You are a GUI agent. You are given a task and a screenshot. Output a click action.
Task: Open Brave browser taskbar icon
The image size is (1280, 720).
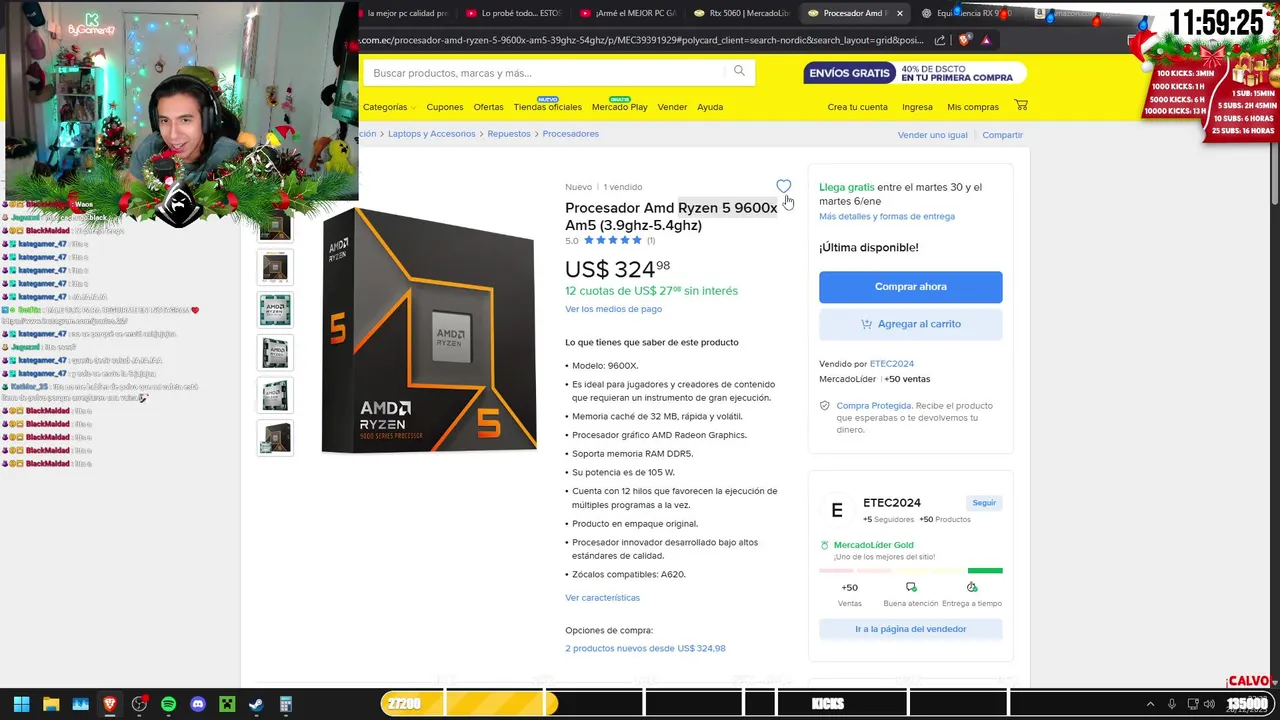pos(110,704)
